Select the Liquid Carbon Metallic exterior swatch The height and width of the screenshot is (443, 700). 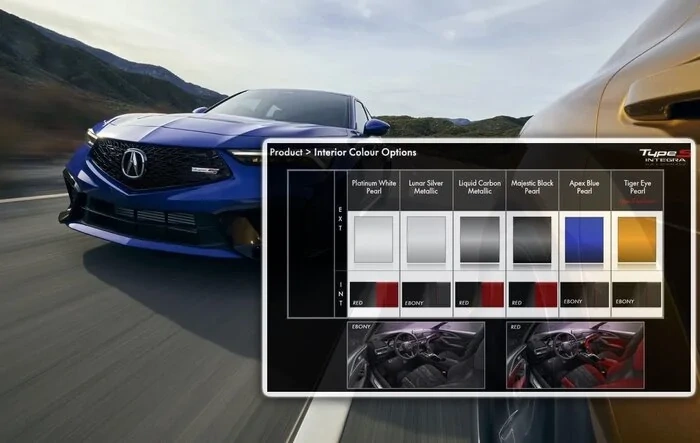[x=479, y=240]
